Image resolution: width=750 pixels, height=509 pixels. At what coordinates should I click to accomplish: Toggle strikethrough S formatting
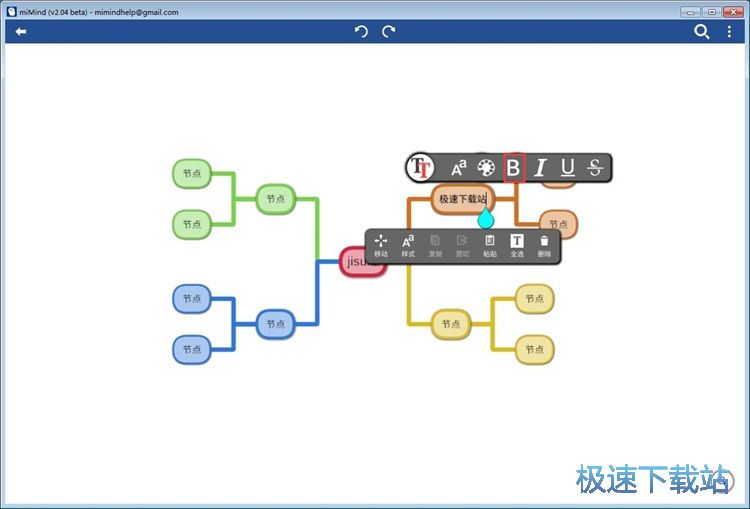595,168
